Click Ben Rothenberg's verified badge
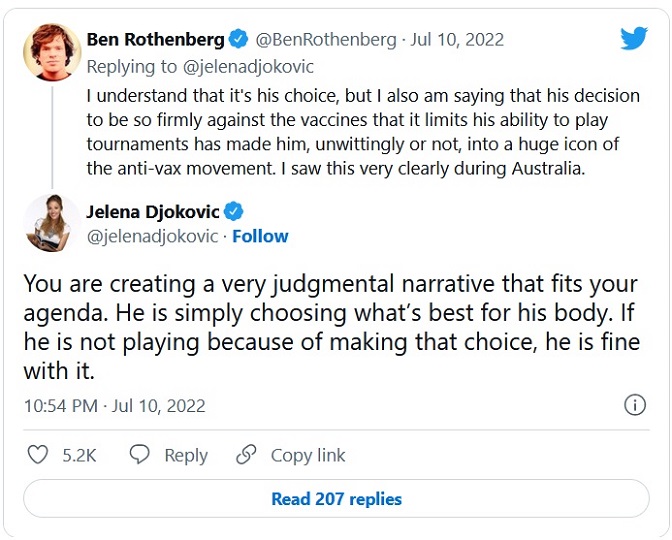 [238, 40]
